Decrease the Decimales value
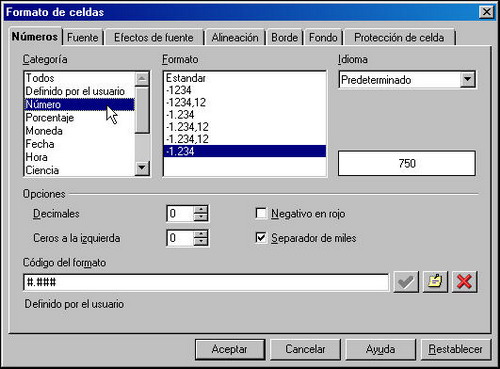Screen dimensions: 500x369 click(x=201, y=217)
